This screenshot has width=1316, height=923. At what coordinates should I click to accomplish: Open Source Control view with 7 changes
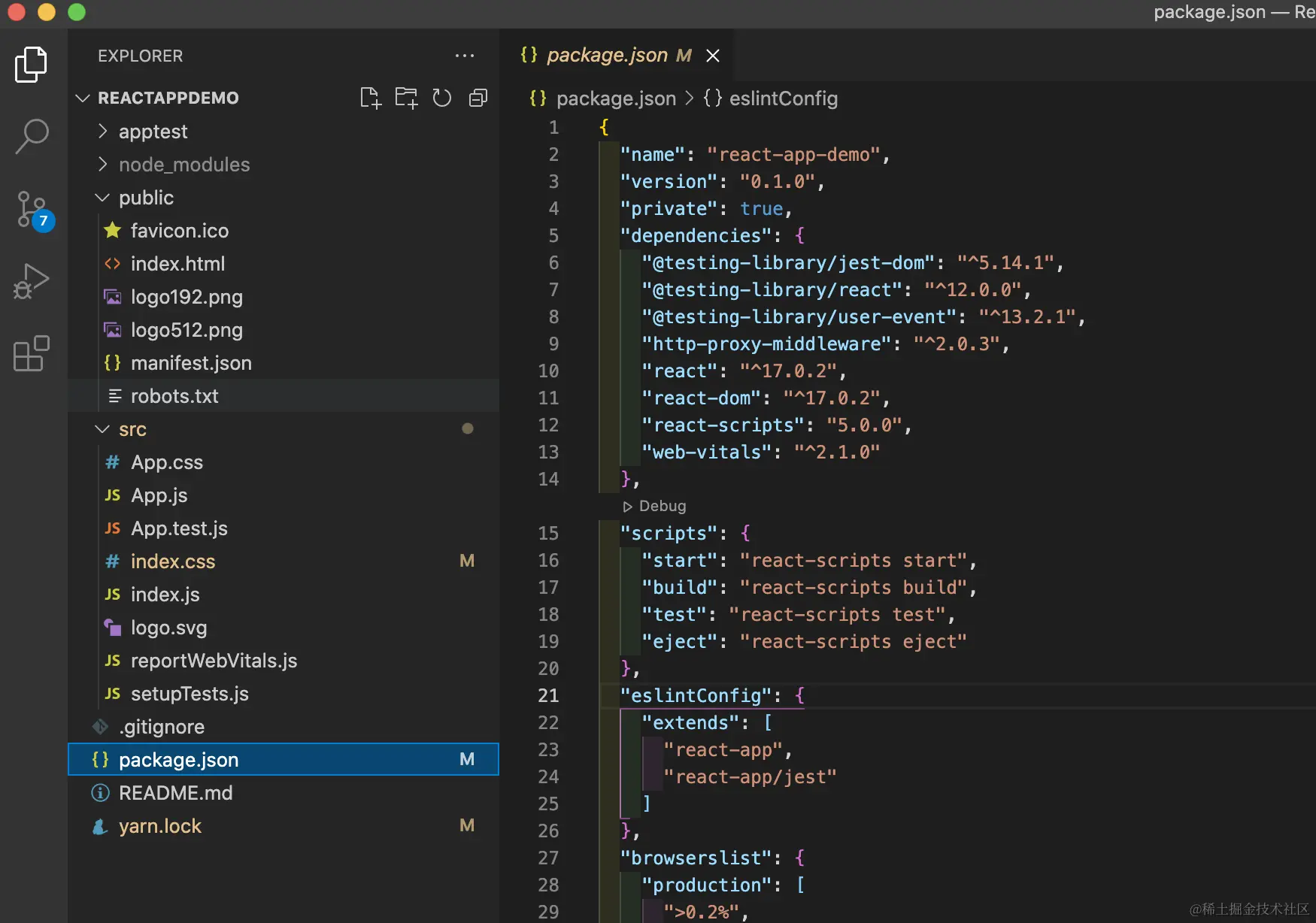32,209
